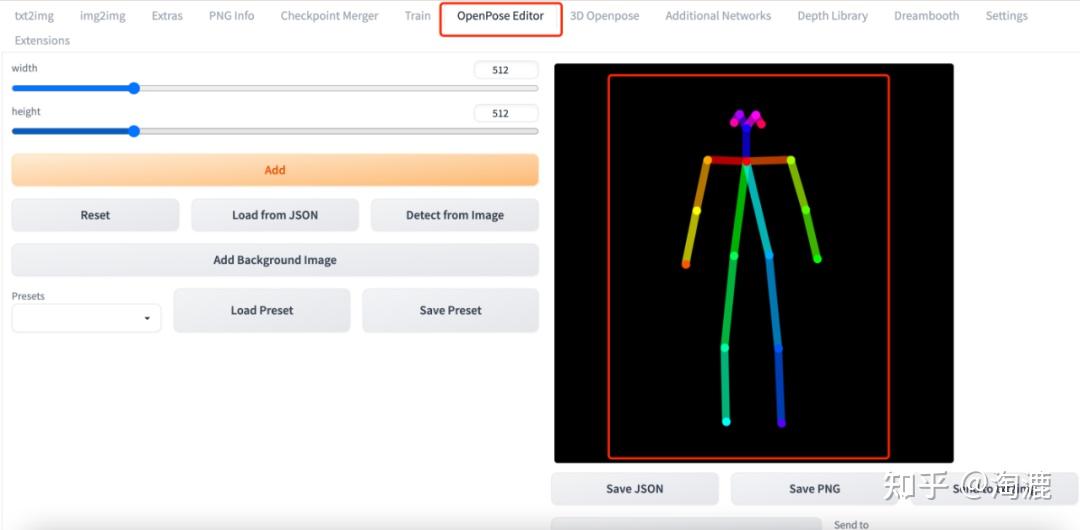Viewport: 1080px width, 530px height.
Task: Click Detect from Image button
Action: click(x=455, y=215)
